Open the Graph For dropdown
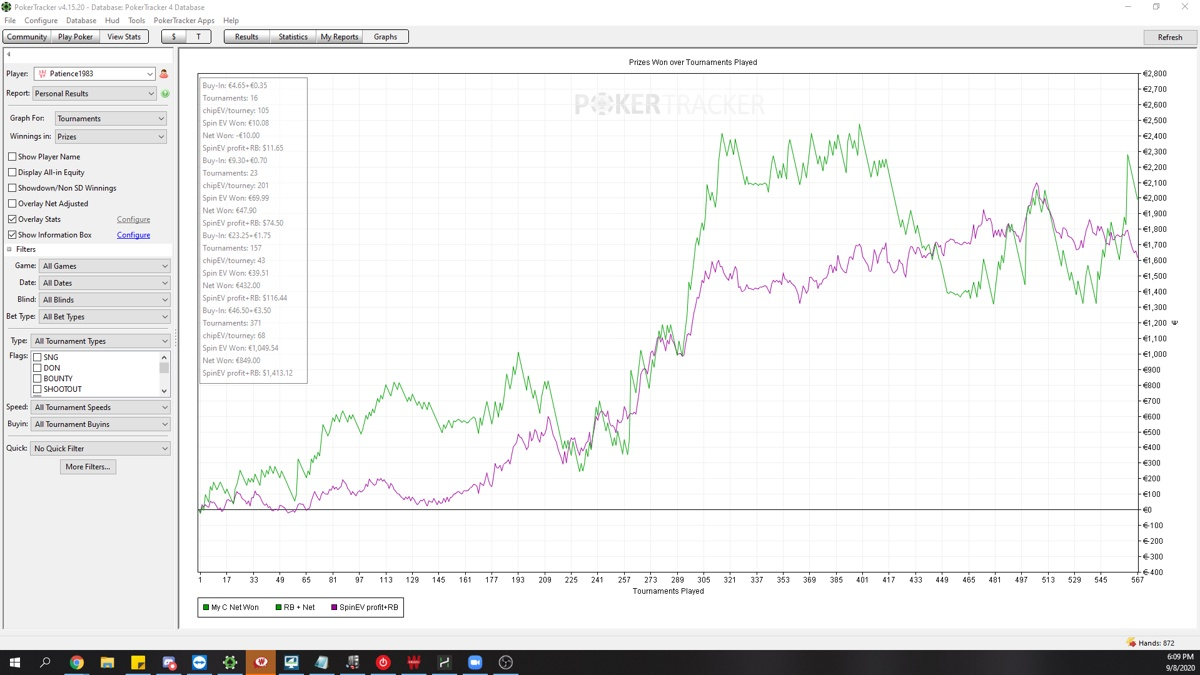Viewport: 1200px width, 675px height. coord(110,119)
